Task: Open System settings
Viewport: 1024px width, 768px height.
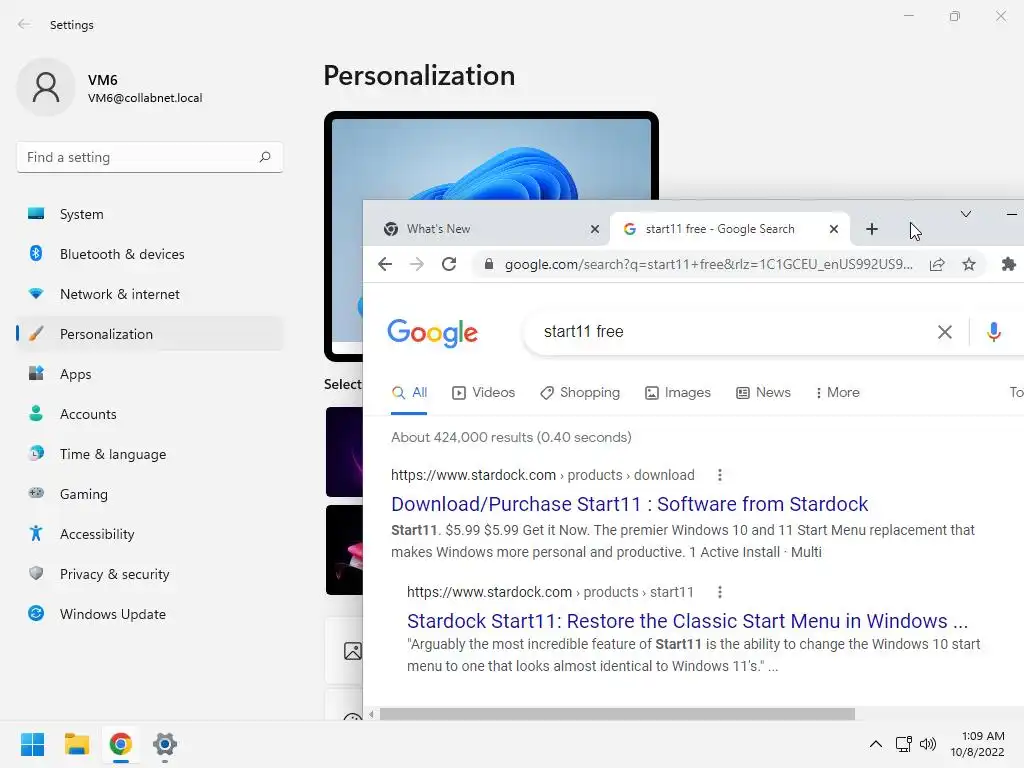Action: pyautogui.click(x=150, y=214)
